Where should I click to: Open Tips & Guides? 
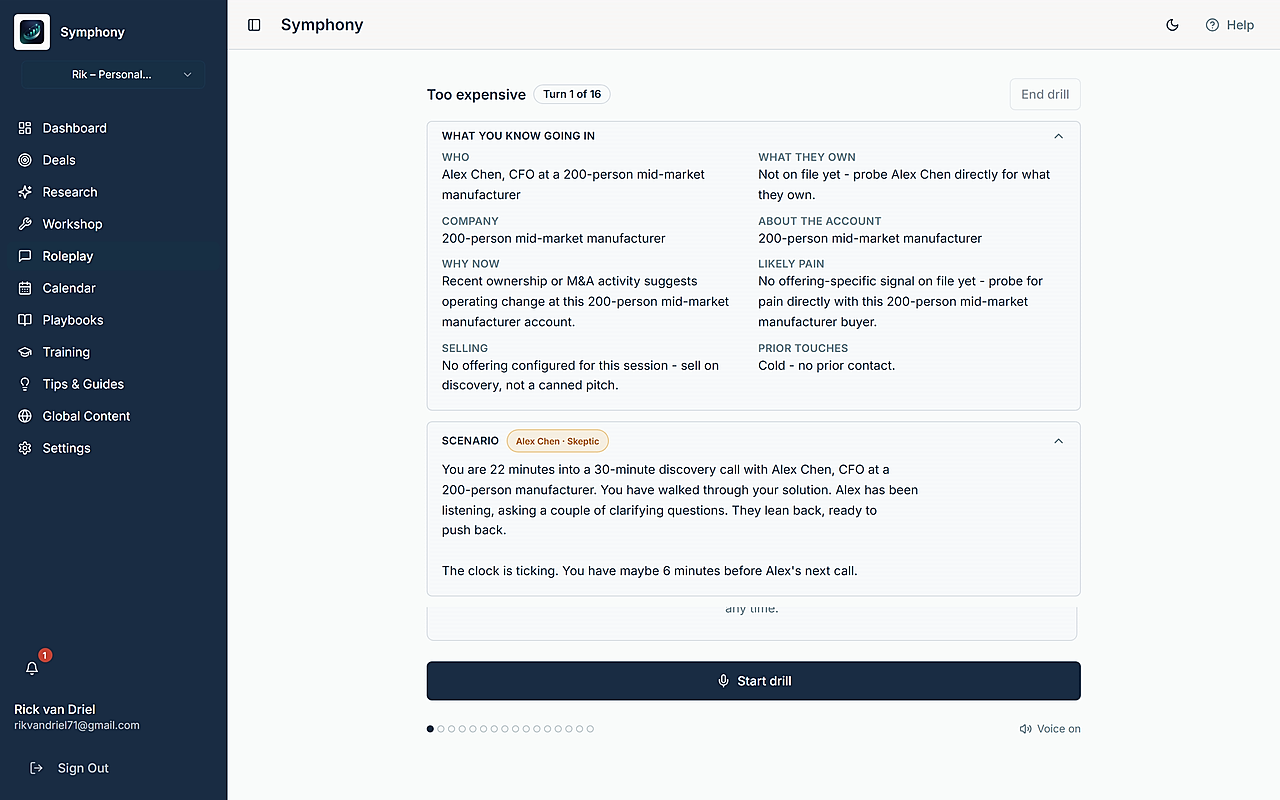[114, 384]
